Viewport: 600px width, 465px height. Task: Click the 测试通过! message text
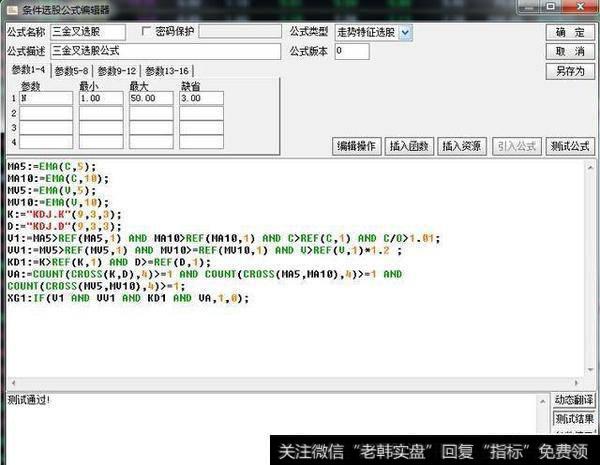click(29, 400)
